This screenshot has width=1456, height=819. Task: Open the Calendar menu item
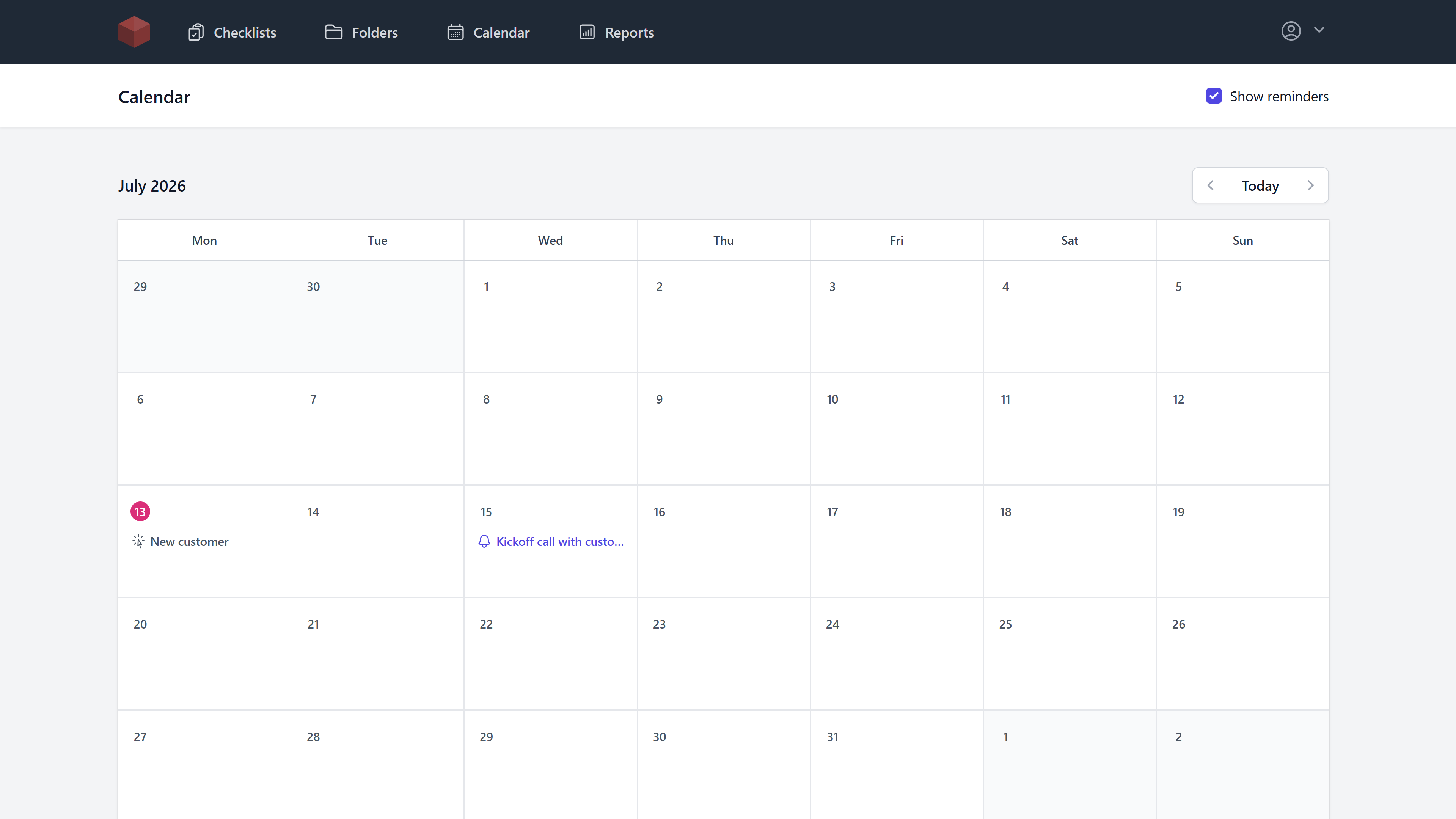tap(488, 32)
